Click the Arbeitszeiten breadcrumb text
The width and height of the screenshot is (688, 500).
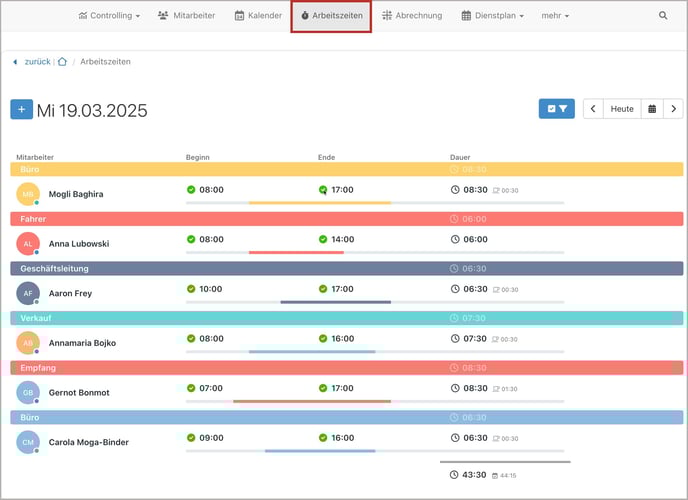coord(105,61)
